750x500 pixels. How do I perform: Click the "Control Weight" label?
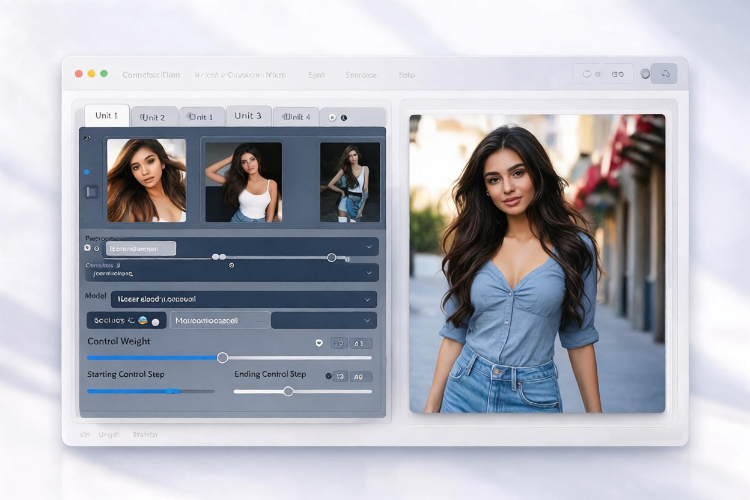119,341
